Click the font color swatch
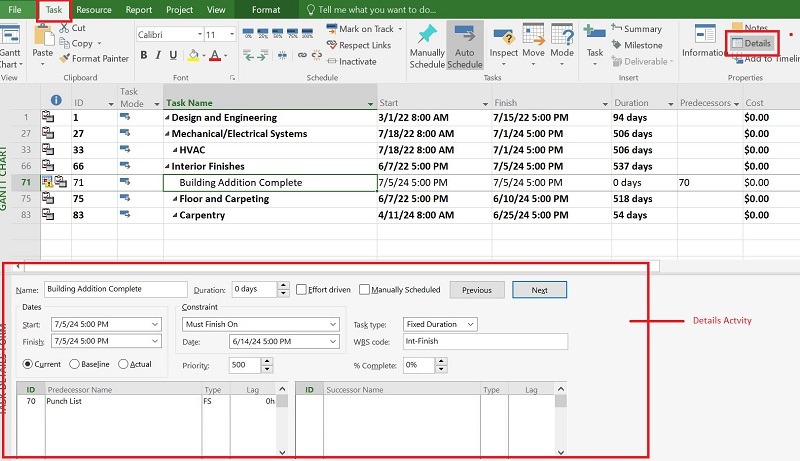The width and height of the screenshot is (800, 461). 215,55
